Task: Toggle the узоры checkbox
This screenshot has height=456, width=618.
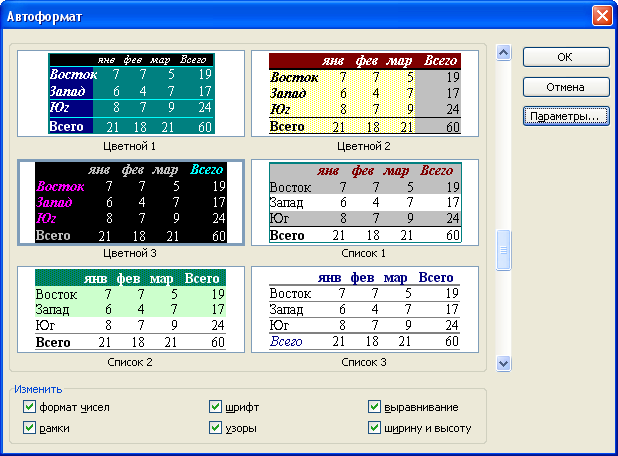Action: pyautogui.click(x=215, y=428)
